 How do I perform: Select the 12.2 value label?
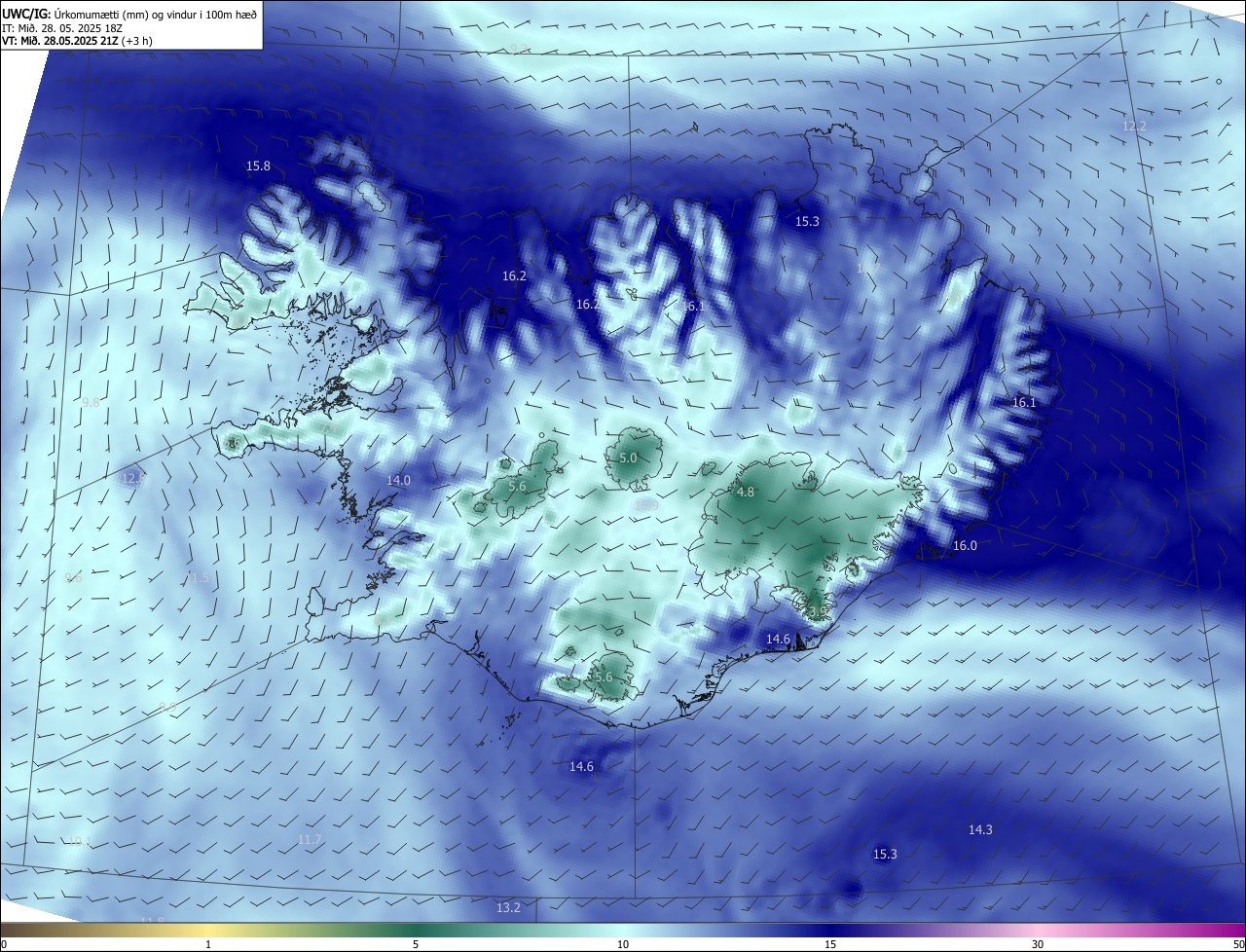(1134, 126)
